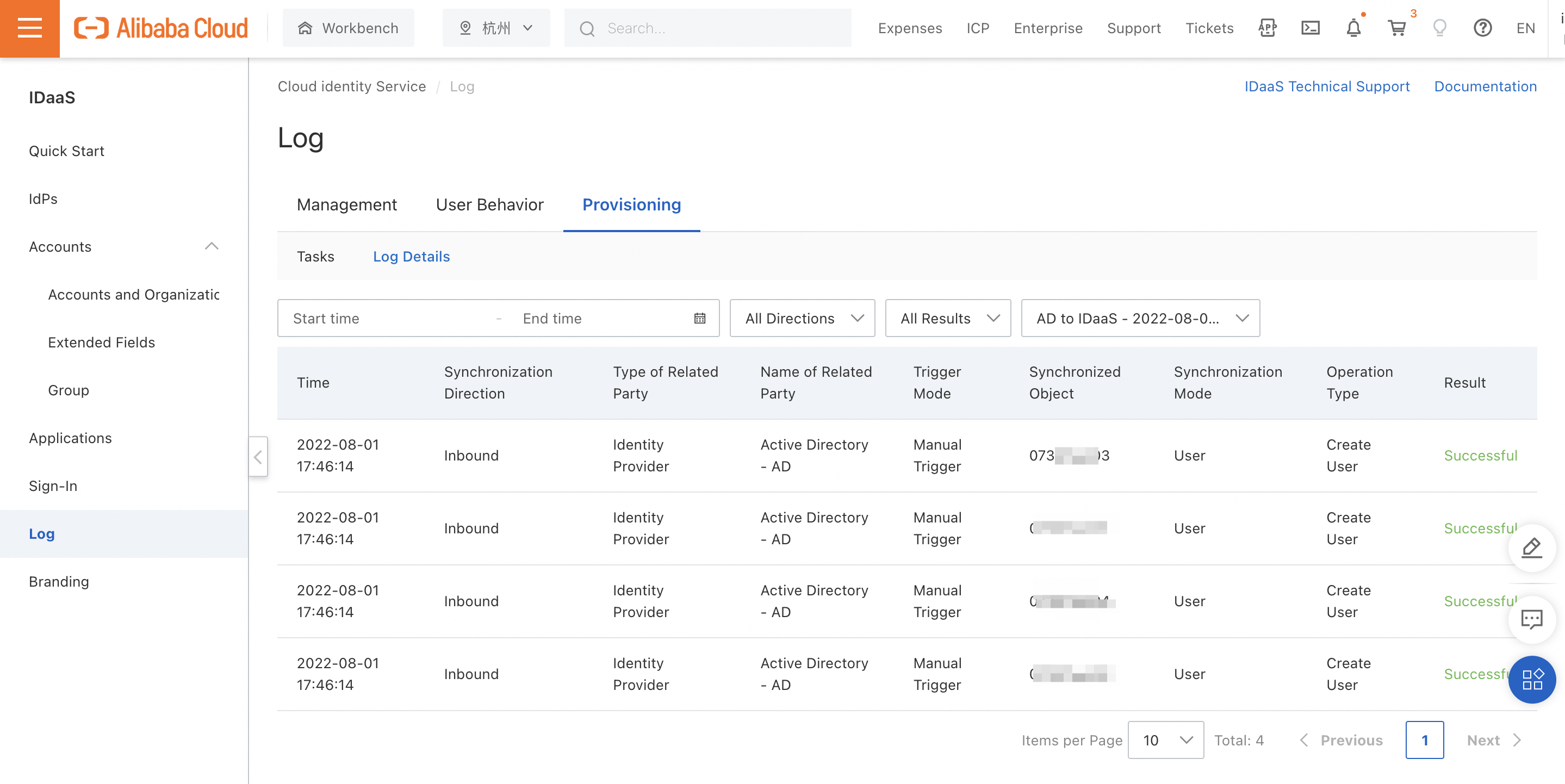
Task: Switch to the User Behavior tab
Action: [x=489, y=204]
